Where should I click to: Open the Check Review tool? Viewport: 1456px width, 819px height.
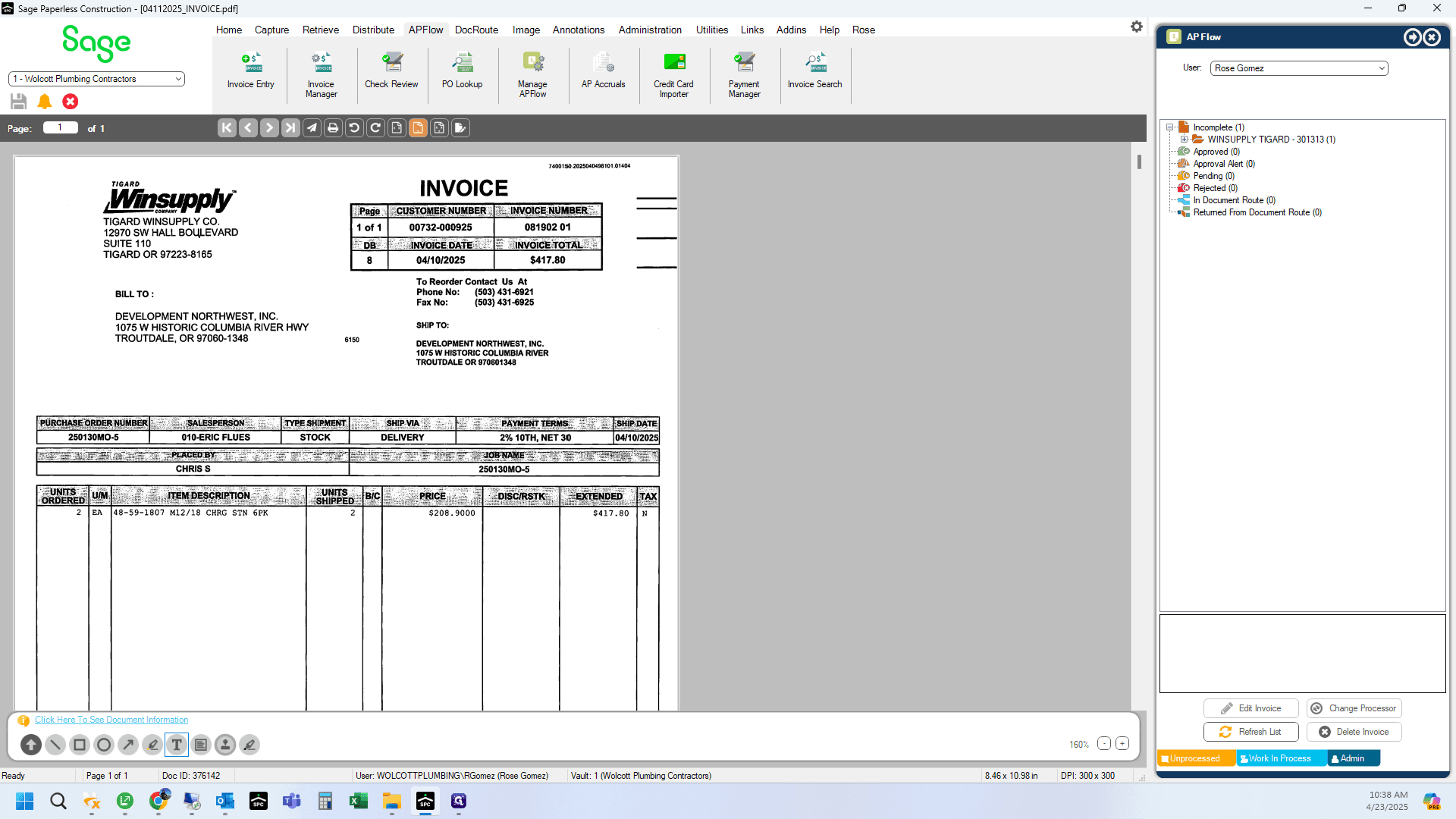[391, 71]
